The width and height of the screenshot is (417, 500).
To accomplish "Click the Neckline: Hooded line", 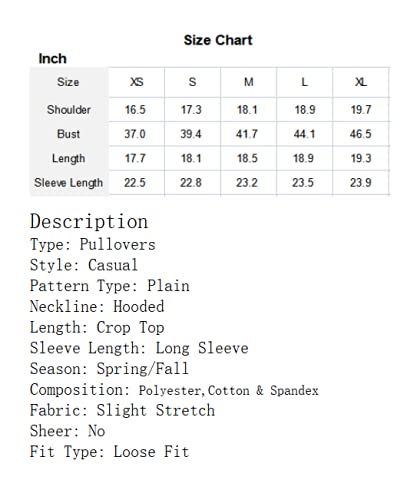I will point(97,307).
